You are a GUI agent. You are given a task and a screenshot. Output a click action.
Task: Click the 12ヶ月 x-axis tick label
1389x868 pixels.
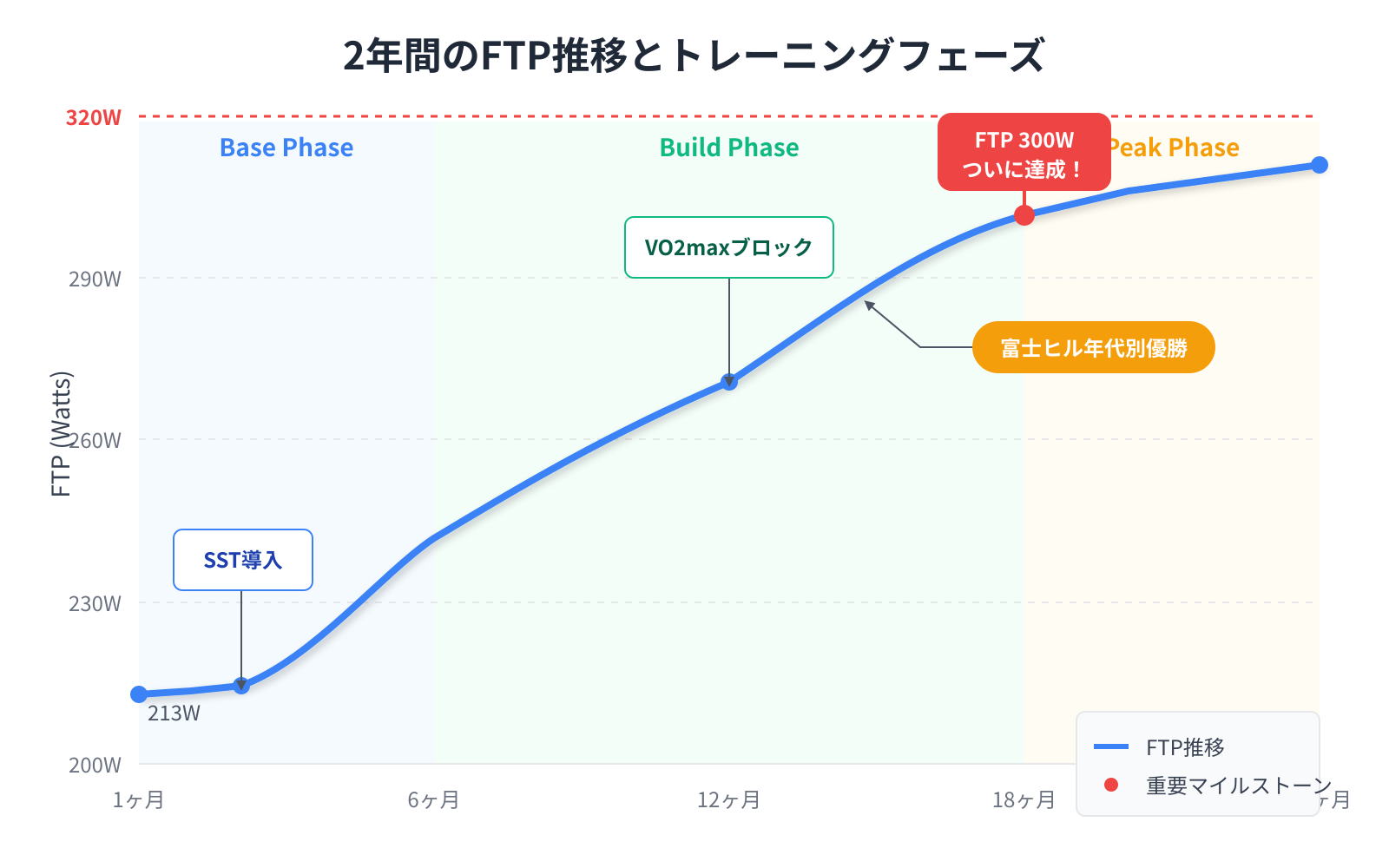click(728, 799)
